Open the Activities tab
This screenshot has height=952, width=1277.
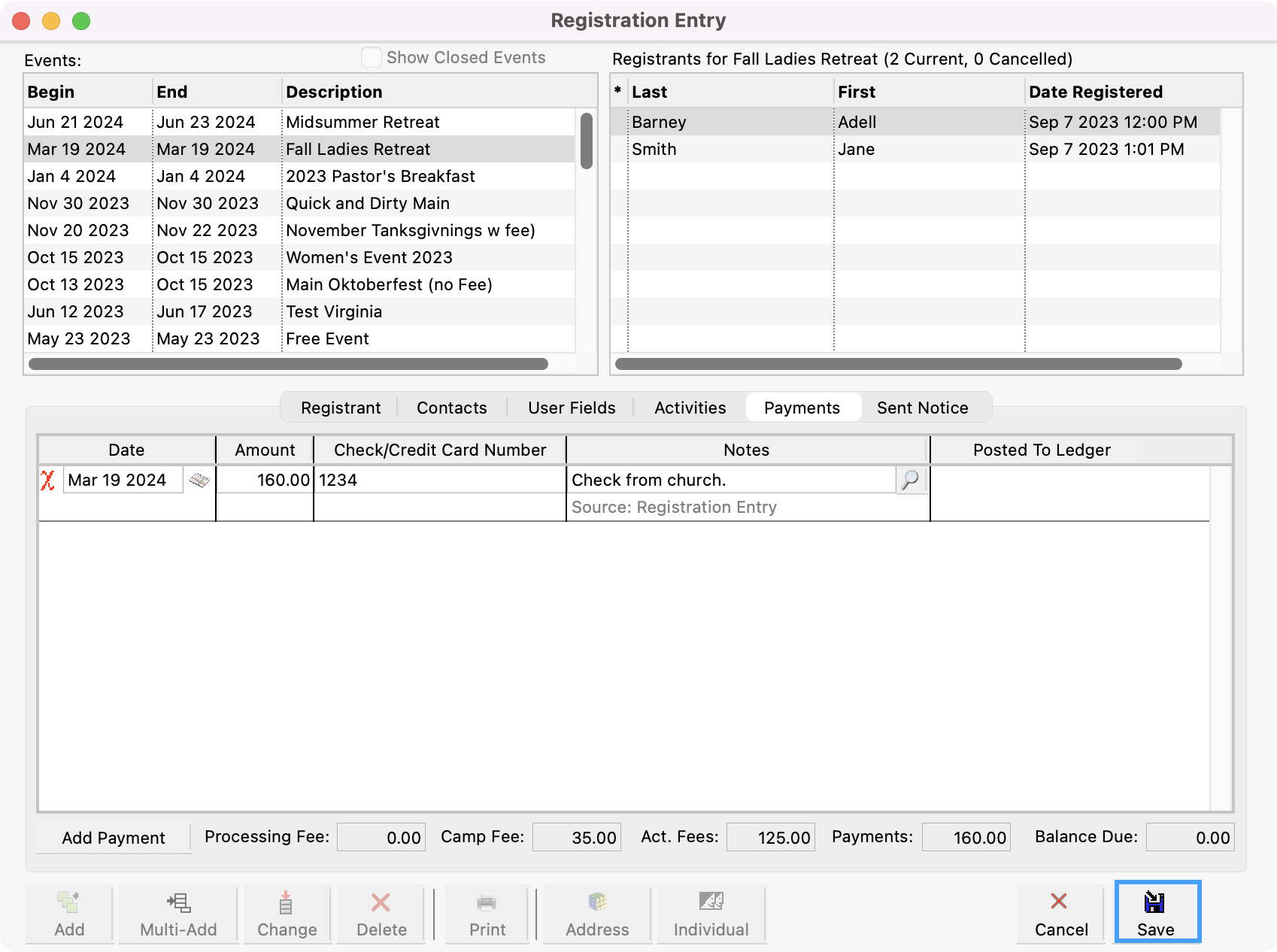(x=690, y=408)
